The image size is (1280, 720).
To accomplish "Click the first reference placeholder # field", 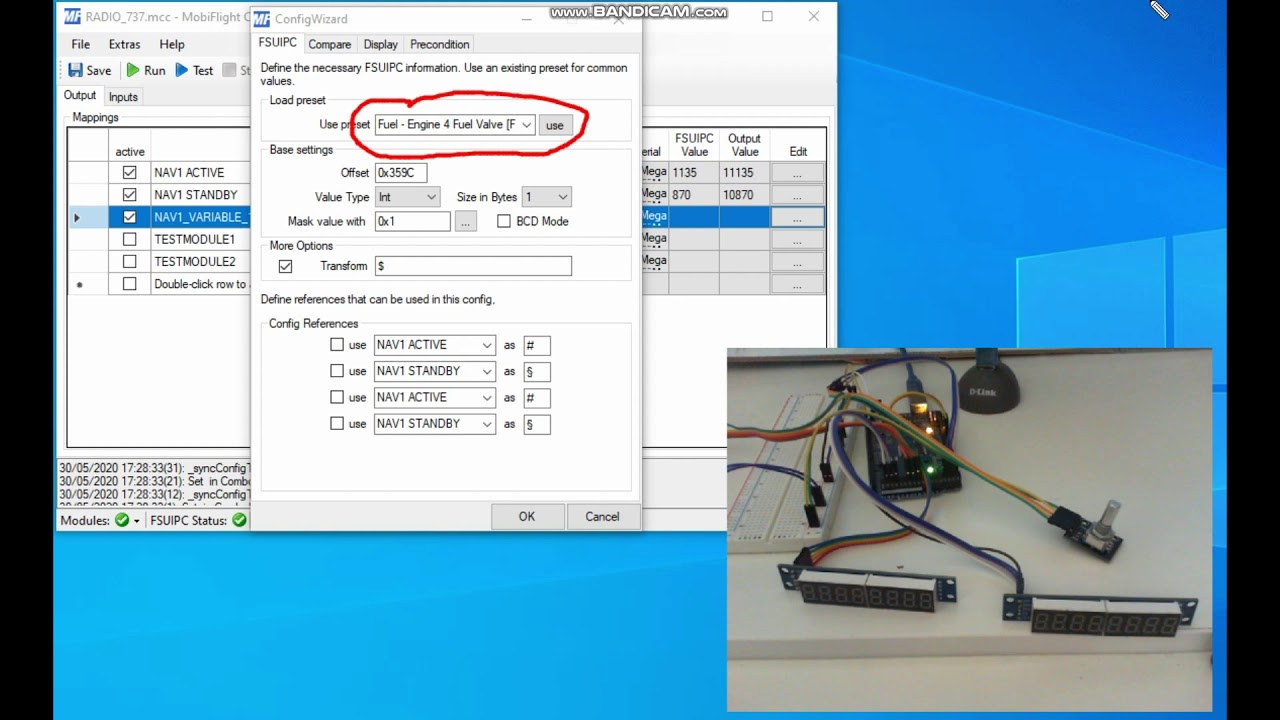I will point(537,345).
